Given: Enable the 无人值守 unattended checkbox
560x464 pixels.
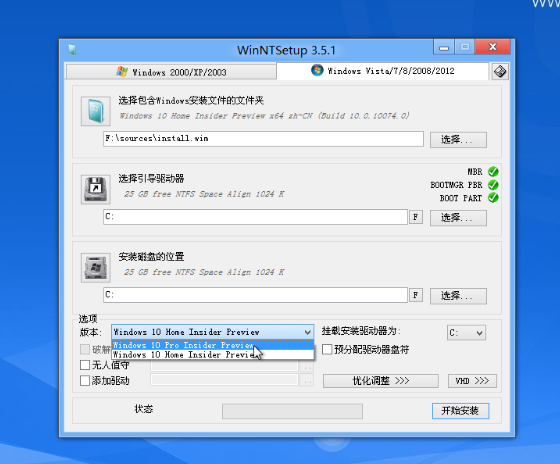Looking at the screenshot, I should [x=85, y=365].
